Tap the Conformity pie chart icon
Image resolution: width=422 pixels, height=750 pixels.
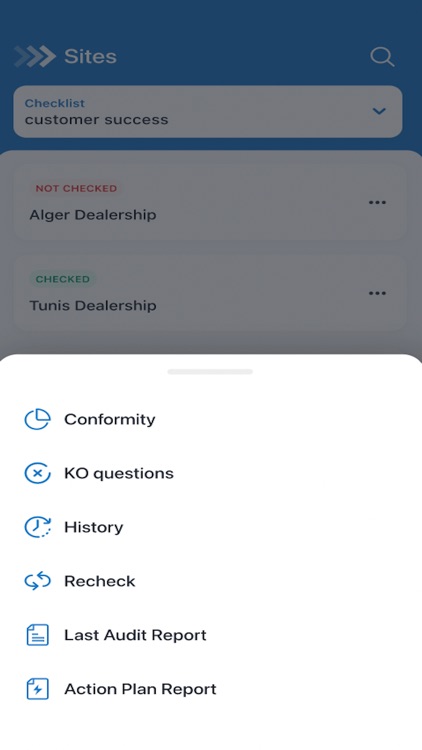click(x=37, y=419)
